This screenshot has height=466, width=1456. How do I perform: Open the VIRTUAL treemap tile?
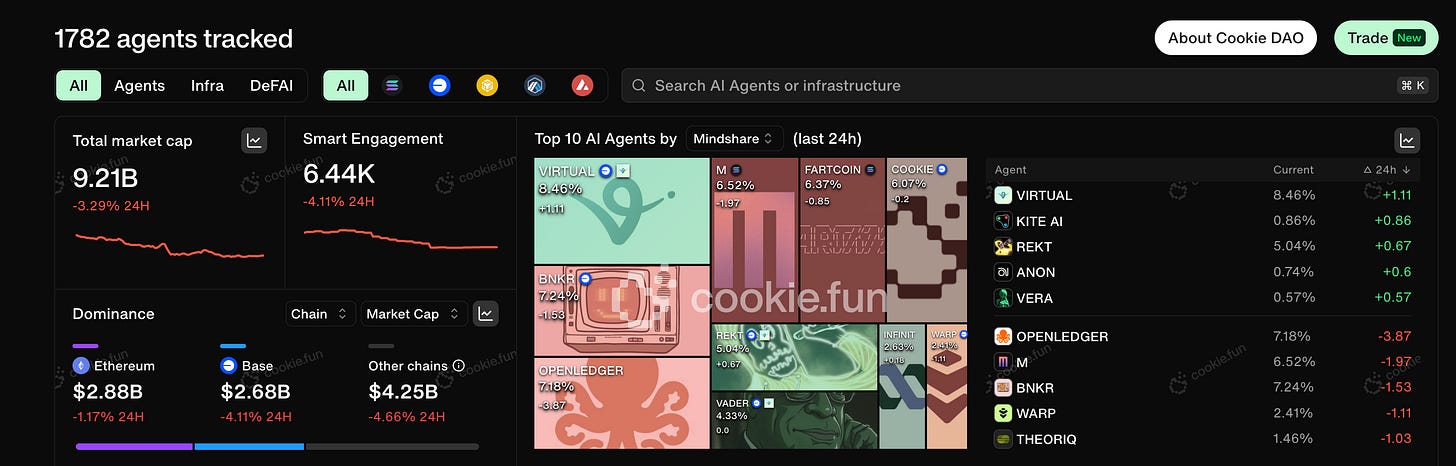(x=621, y=211)
